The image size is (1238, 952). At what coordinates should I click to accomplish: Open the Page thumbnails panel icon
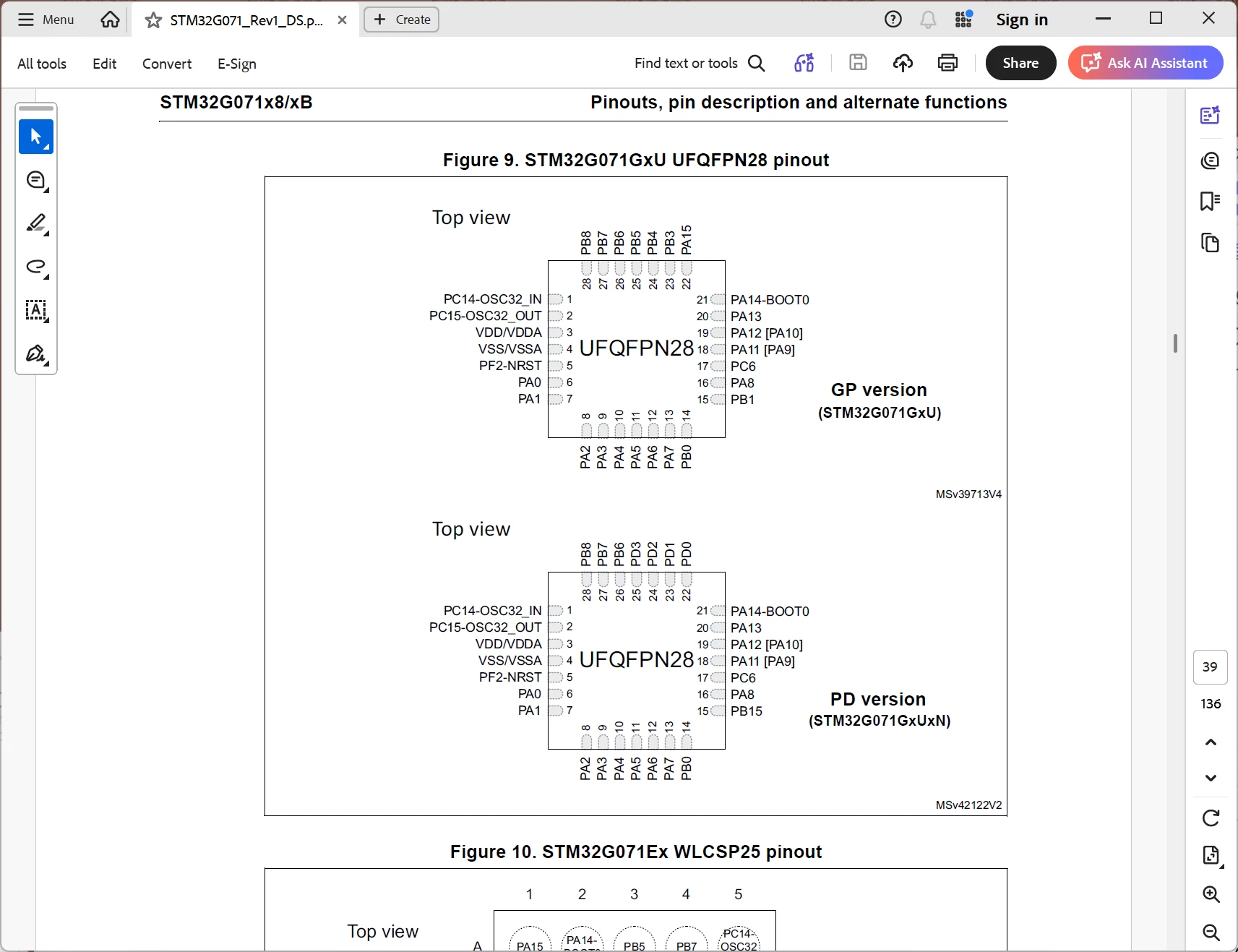point(1210,243)
